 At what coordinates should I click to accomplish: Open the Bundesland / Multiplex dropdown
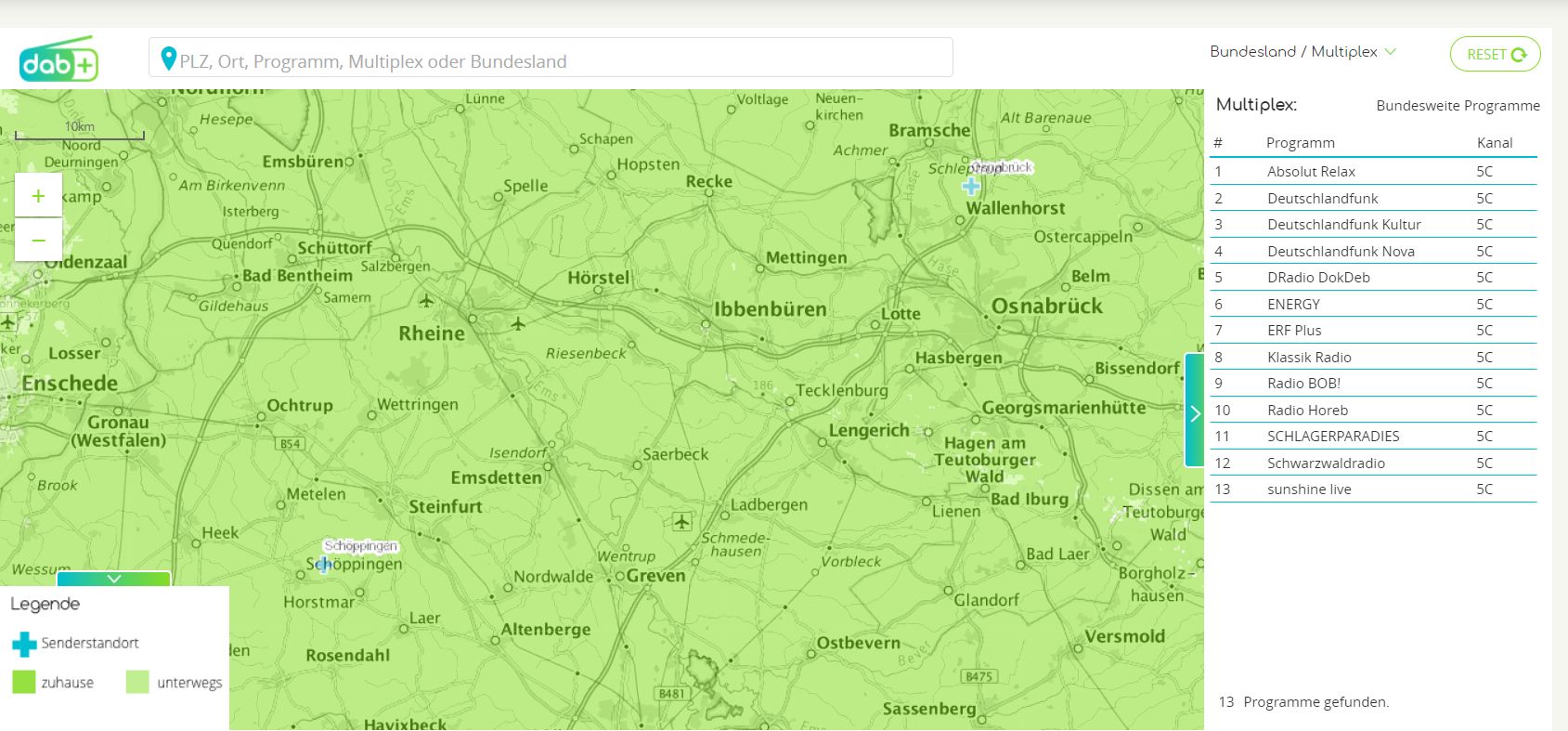pos(1302,52)
